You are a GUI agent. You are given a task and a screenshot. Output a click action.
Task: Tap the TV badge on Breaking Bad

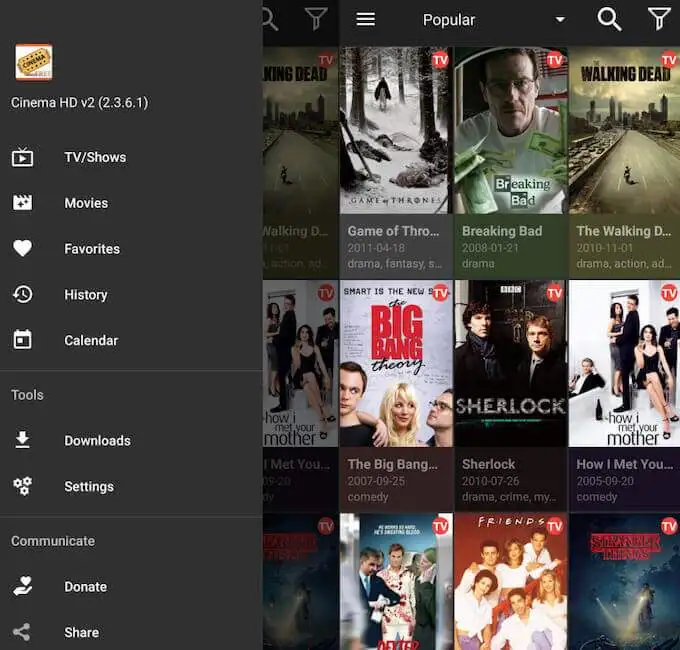[555, 60]
